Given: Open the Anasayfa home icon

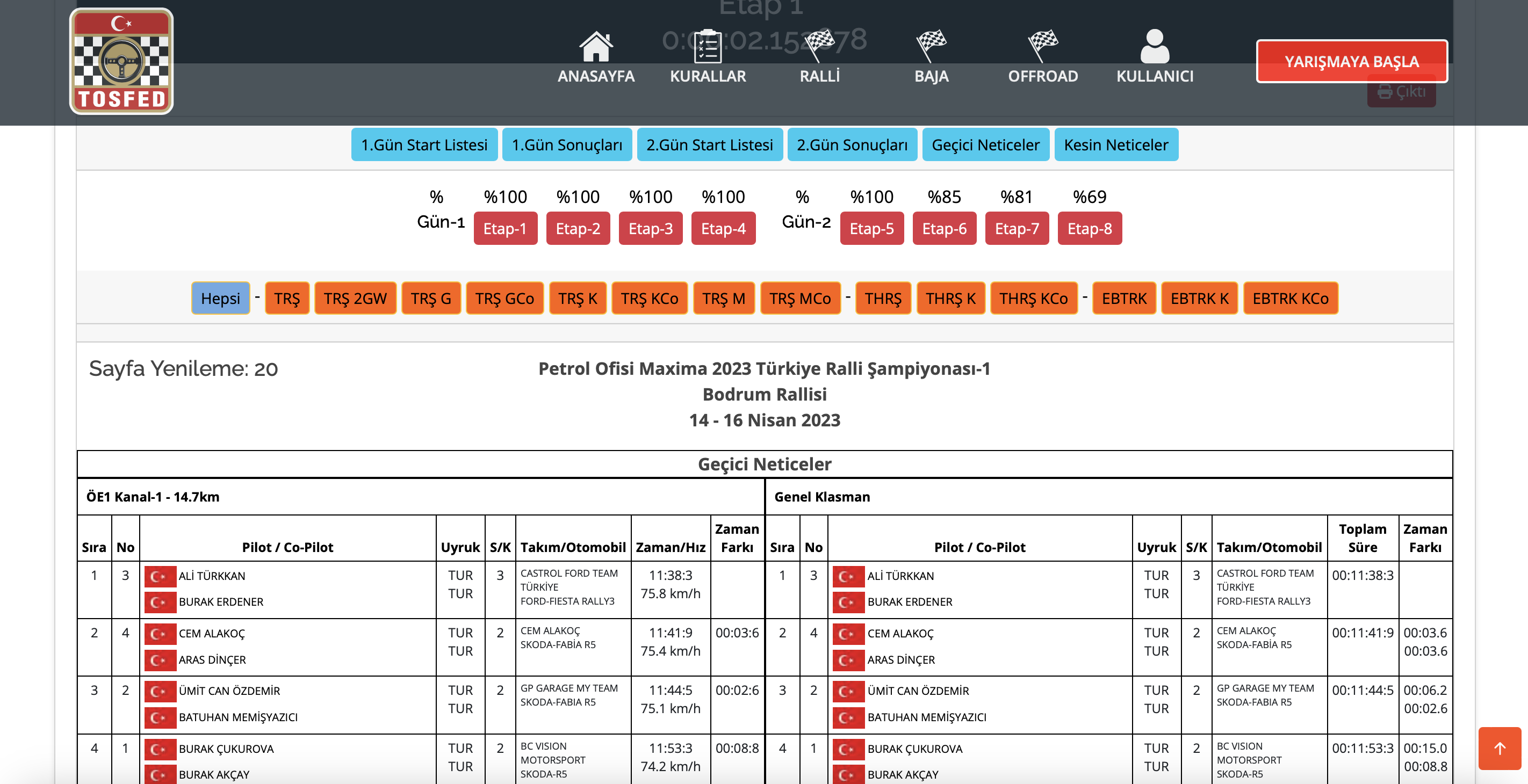Looking at the screenshot, I should coord(595,46).
